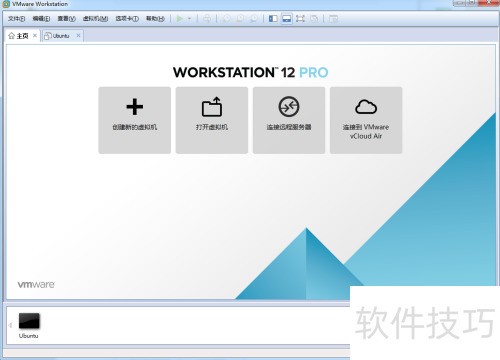Toggle the library sidebar view icon

(273, 19)
